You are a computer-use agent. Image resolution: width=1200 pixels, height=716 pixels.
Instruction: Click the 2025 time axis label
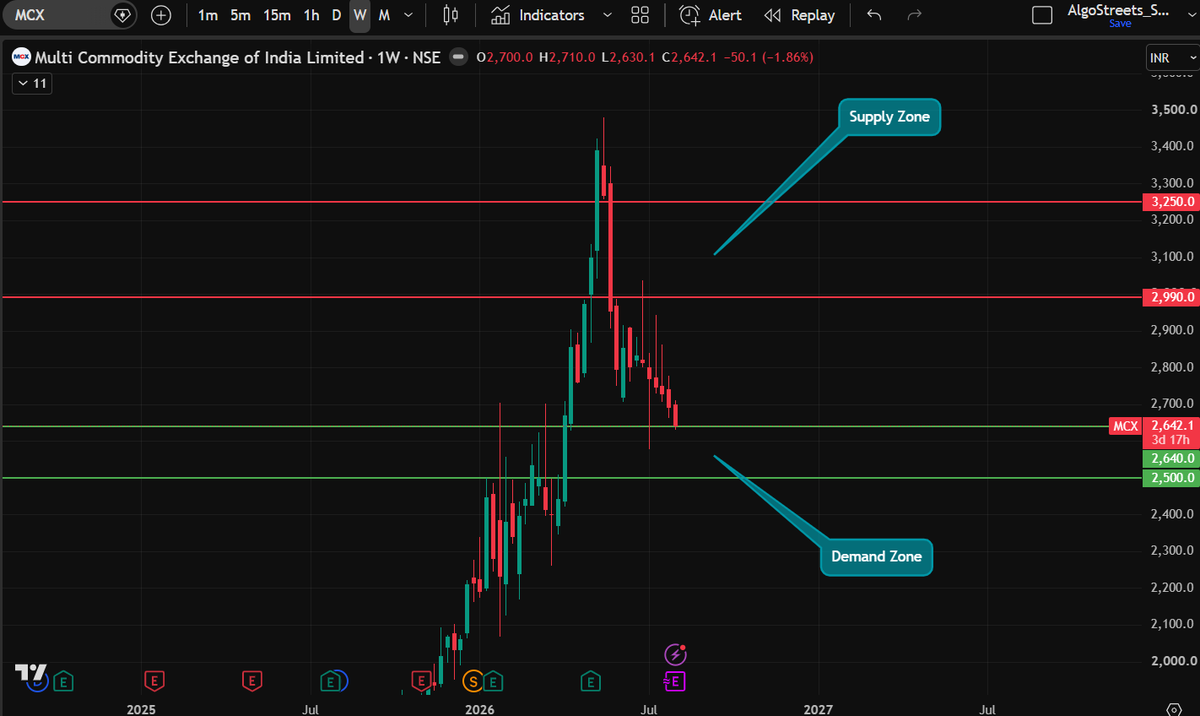pyautogui.click(x=141, y=709)
